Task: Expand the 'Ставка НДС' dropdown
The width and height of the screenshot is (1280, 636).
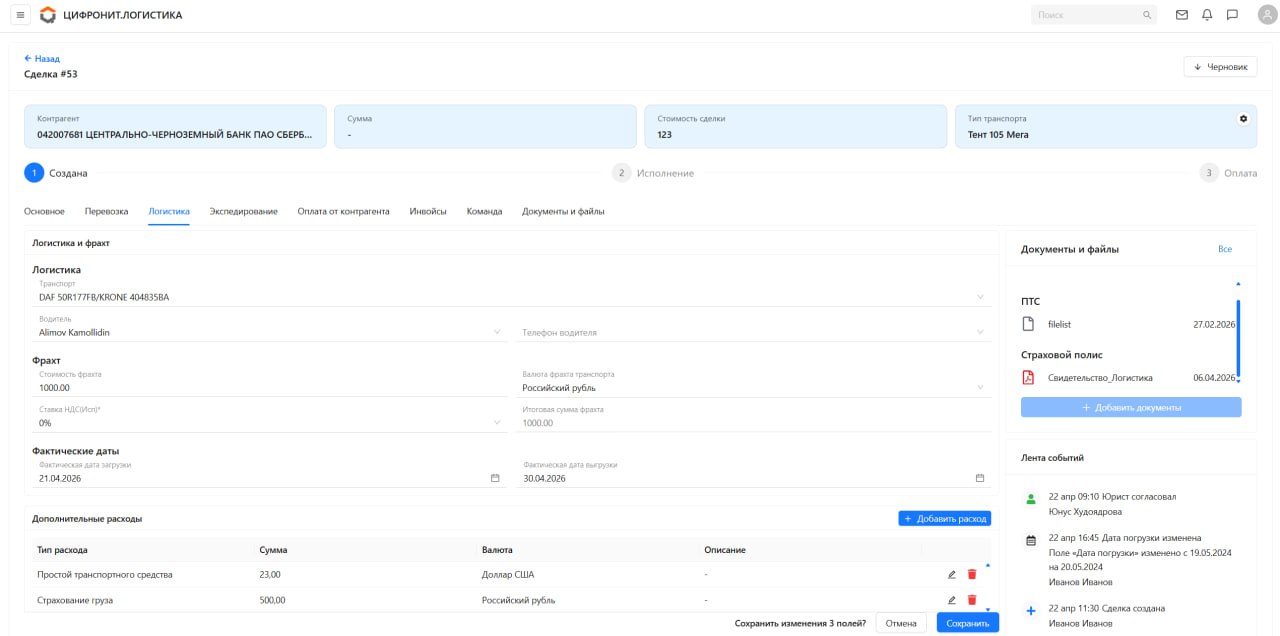Action: (x=497, y=423)
